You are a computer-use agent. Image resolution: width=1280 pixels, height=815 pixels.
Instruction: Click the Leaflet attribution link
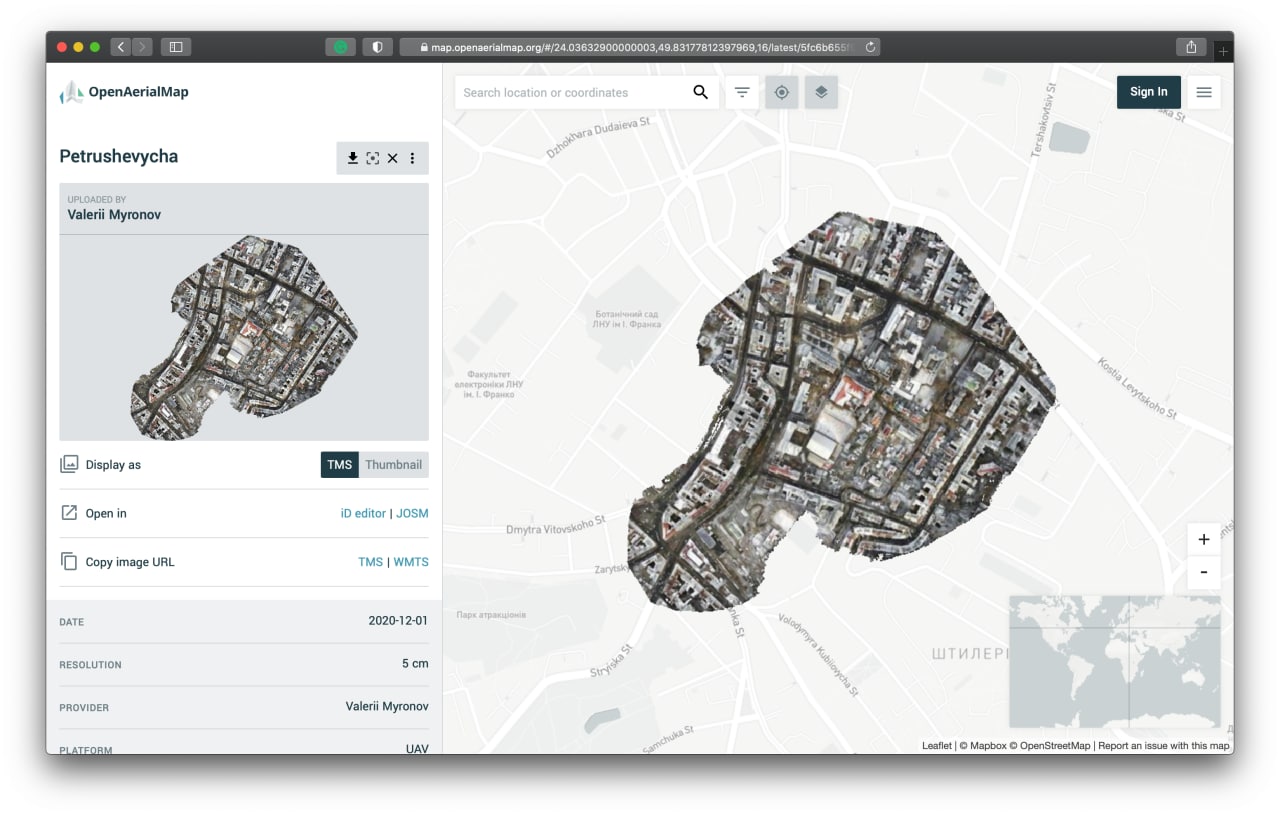pos(937,746)
